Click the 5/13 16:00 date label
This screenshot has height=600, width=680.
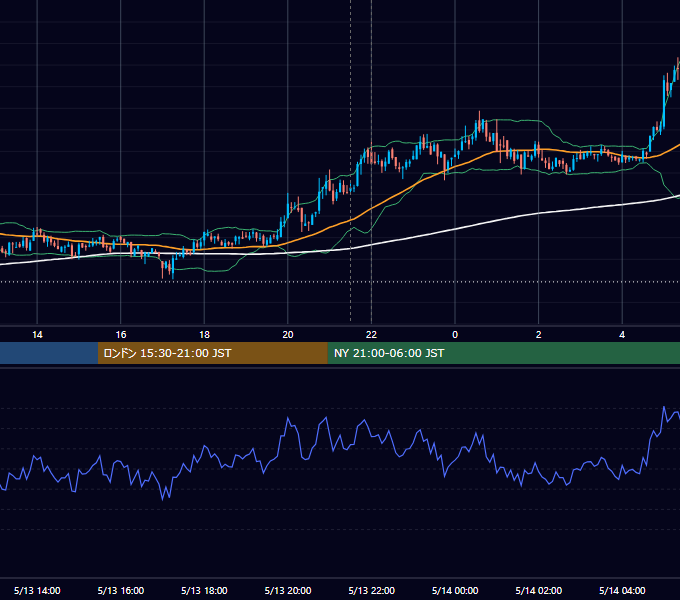121,590
